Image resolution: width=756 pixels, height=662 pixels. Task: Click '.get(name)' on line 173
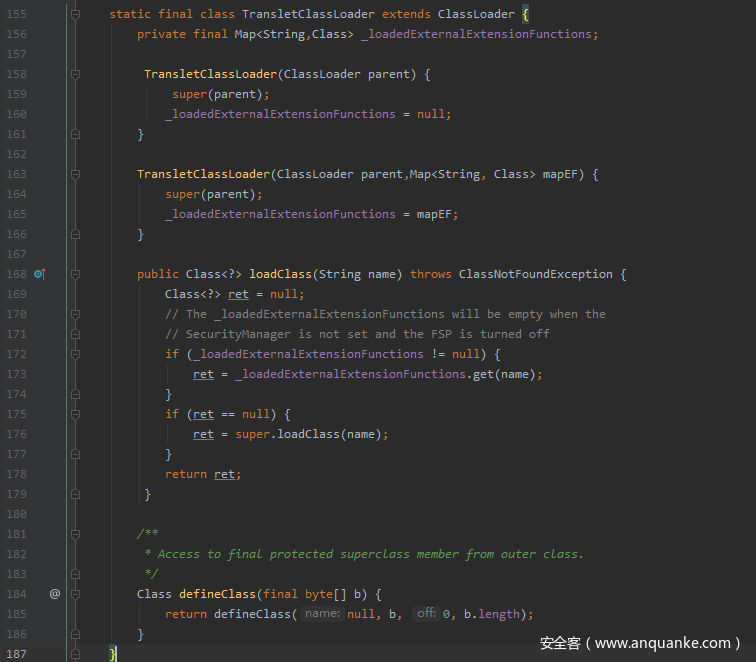click(500, 374)
